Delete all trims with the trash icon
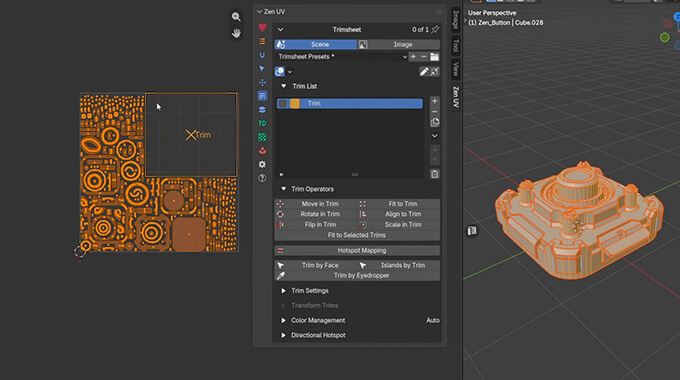680x380 pixels. 435,174
